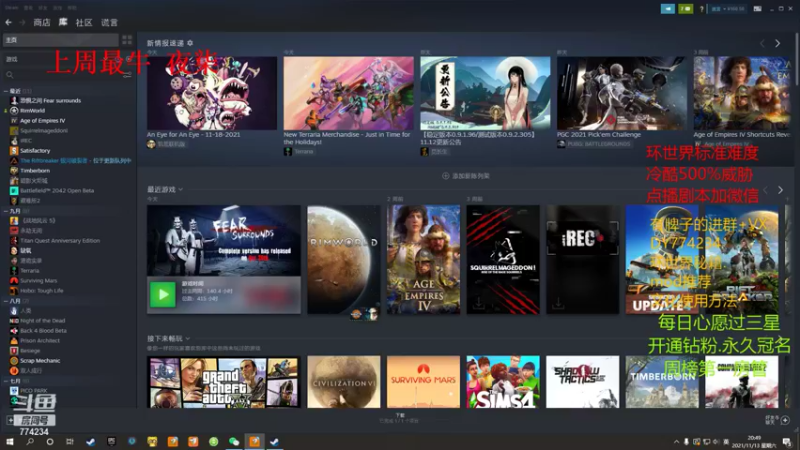This screenshot has height=450, width=800.
Task: Open Age of Empires IV cover in recent games
Action: coord(423,259)
